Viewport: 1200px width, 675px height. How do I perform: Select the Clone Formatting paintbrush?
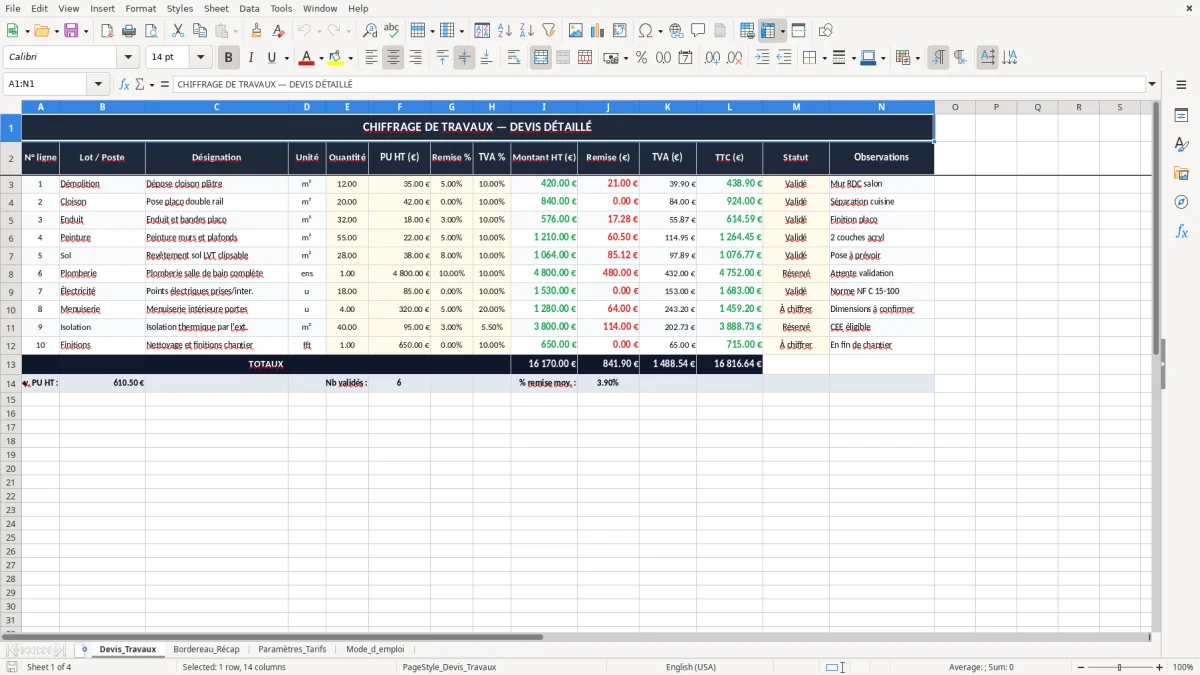point(256,31)
